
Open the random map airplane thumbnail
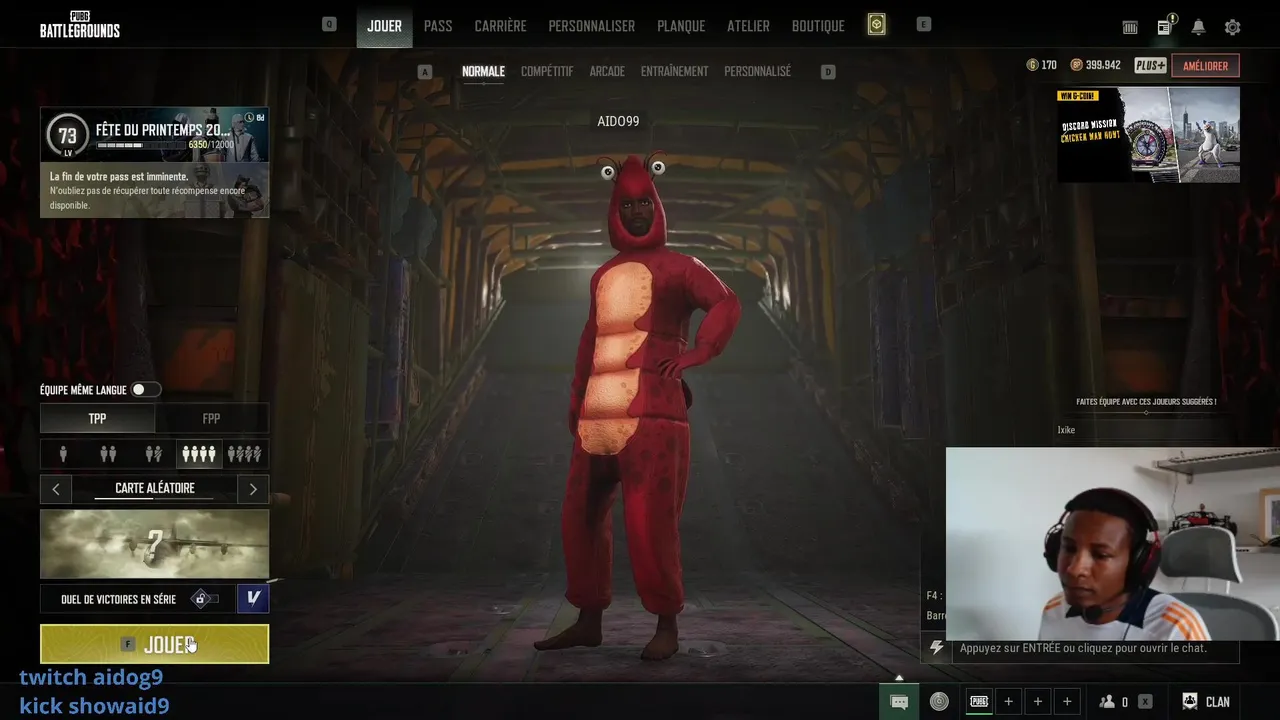[154, 544]
